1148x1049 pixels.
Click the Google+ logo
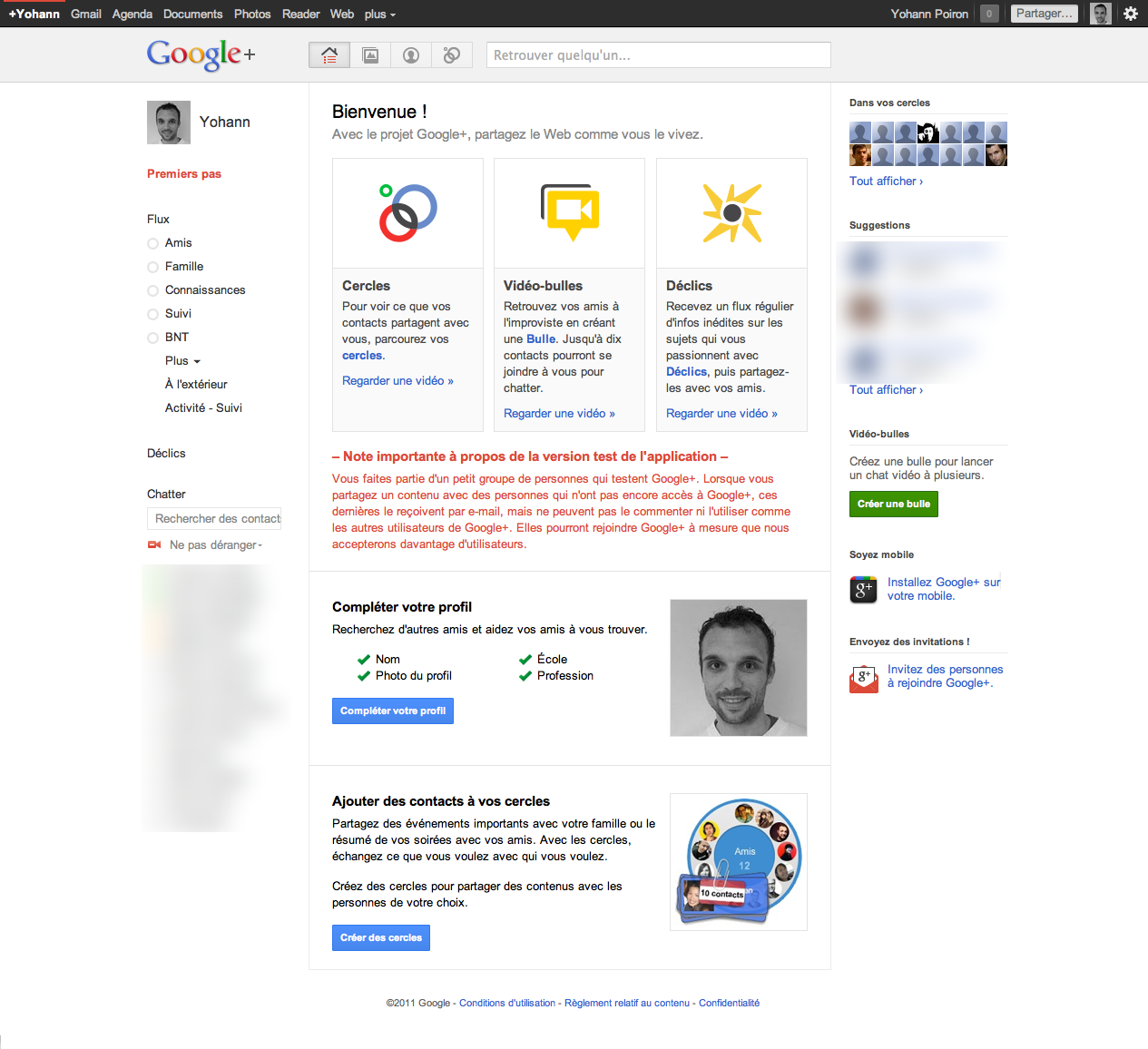click(201, 54)
